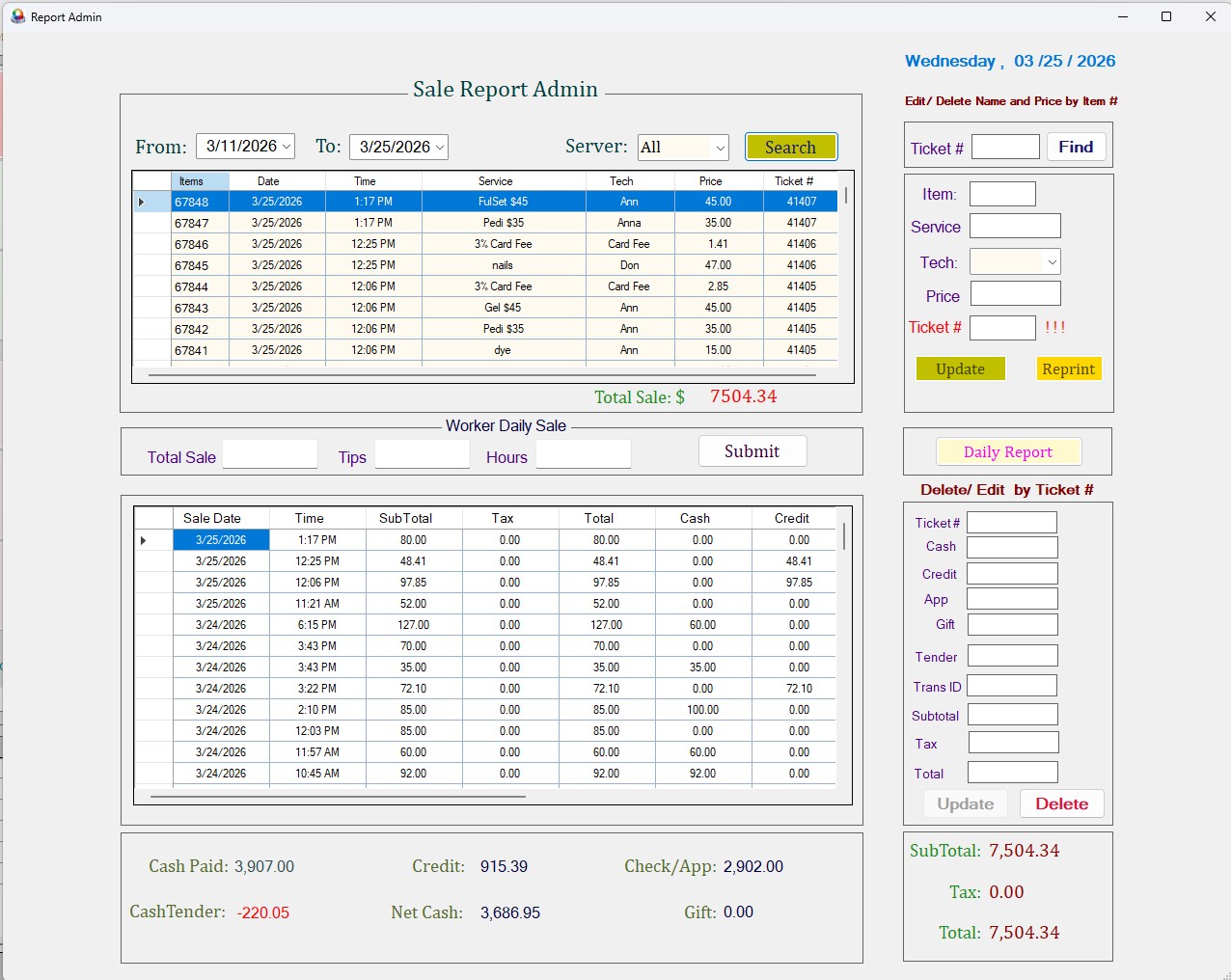1231x980 pixels.
Task: Click the Reprint button
Action: 1068,368
